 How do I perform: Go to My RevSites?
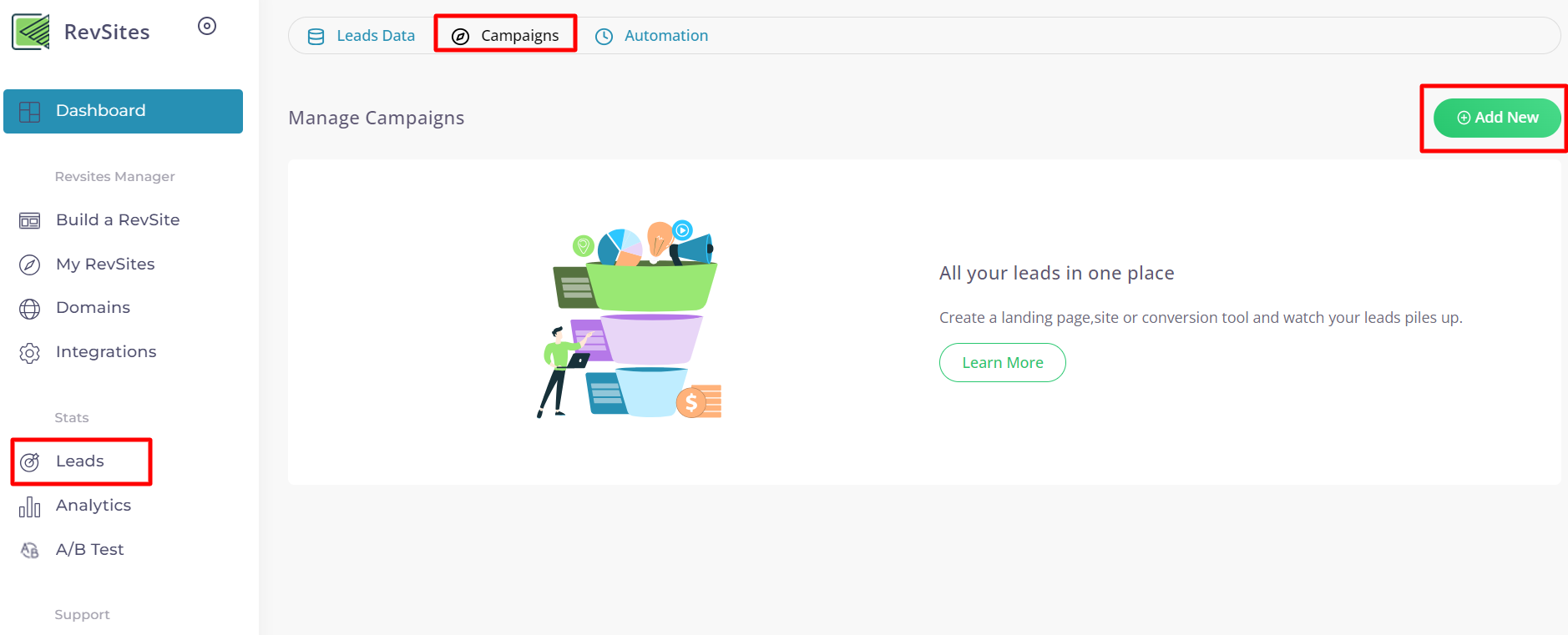[105, 264]
